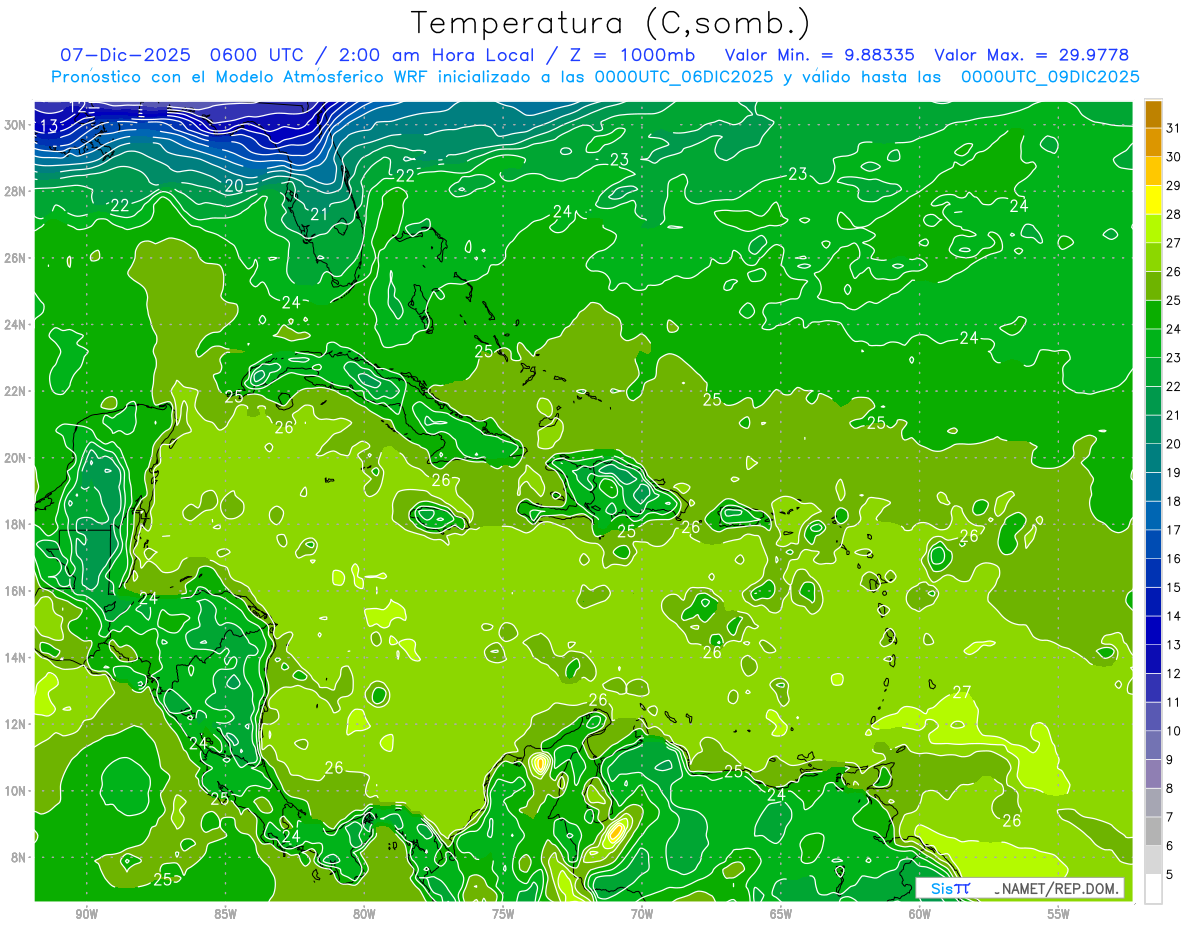This screenshot has width=1200, height=927.
Task: Click the '8N' latitude axis label
Action: pos(18,858)
